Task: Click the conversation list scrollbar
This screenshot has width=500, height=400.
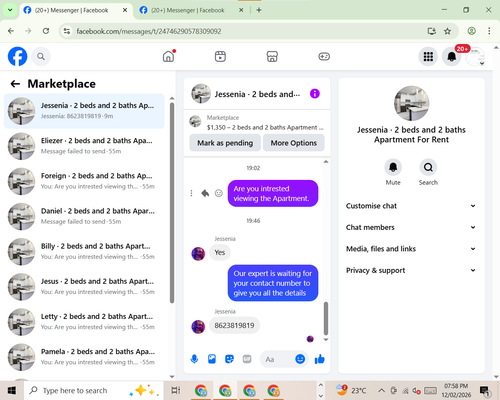Action: tap(172, 203)
